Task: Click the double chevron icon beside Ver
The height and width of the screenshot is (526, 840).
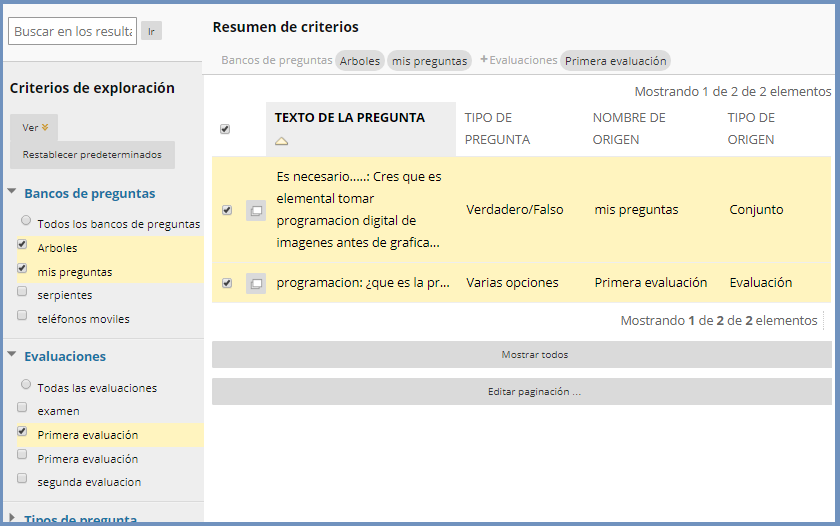Action: [45, 128]
